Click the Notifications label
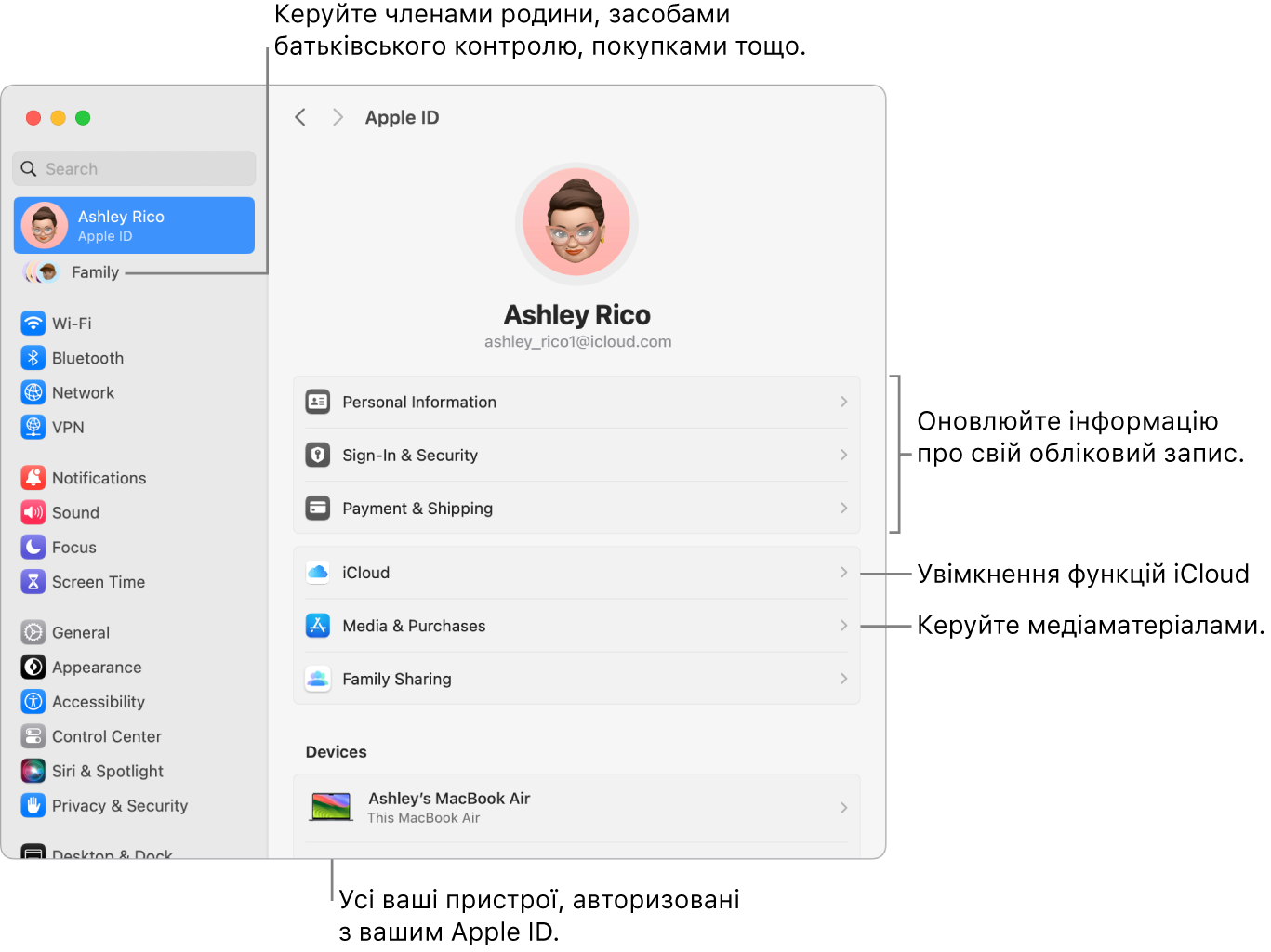 [99, 478]
